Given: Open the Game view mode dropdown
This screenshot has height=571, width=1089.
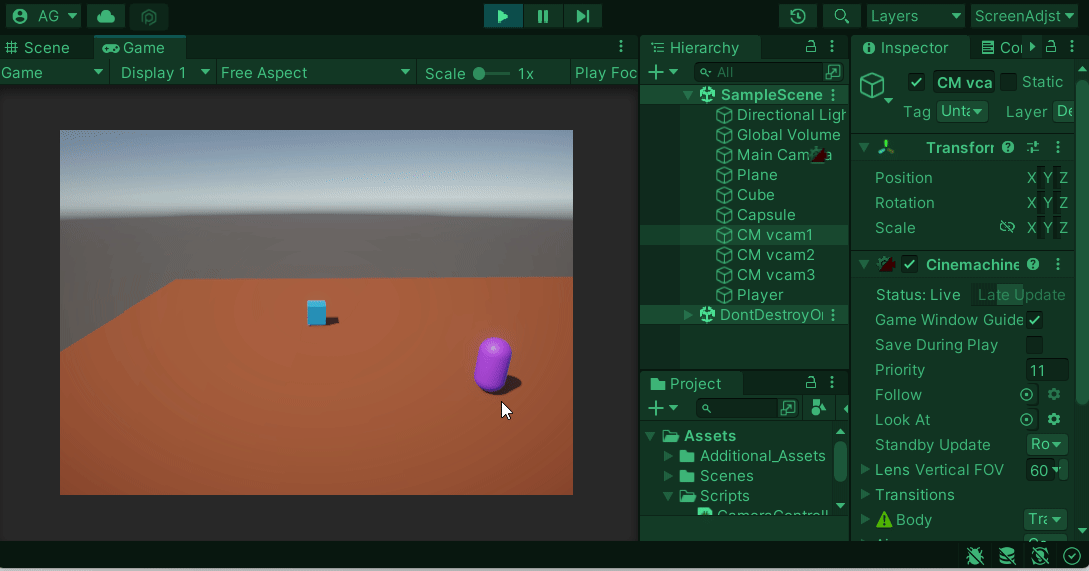Looking at the screenshot, I should (53, 73).
